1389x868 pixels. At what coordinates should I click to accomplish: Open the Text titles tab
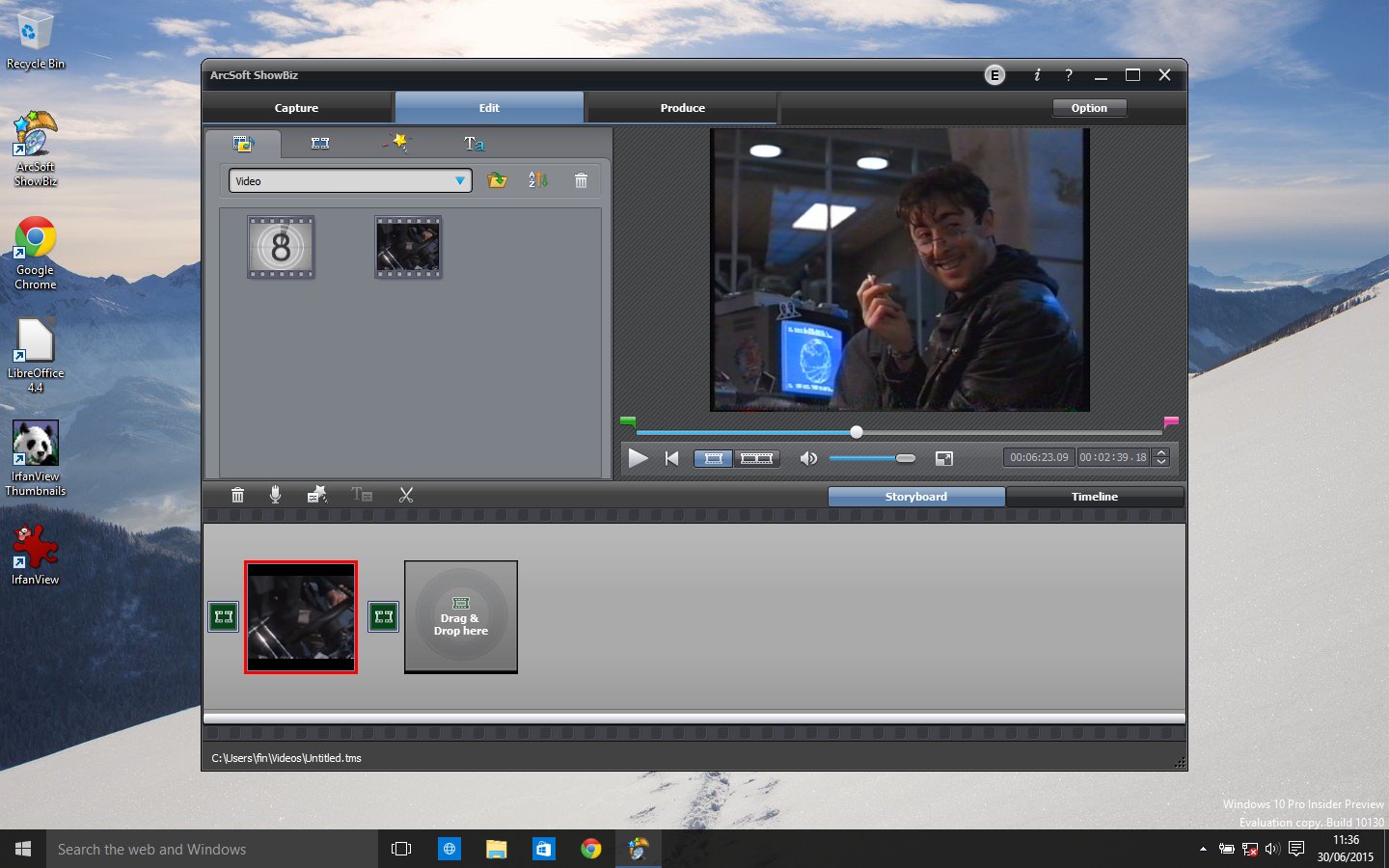pyautogui.click(x=474, y=144)
